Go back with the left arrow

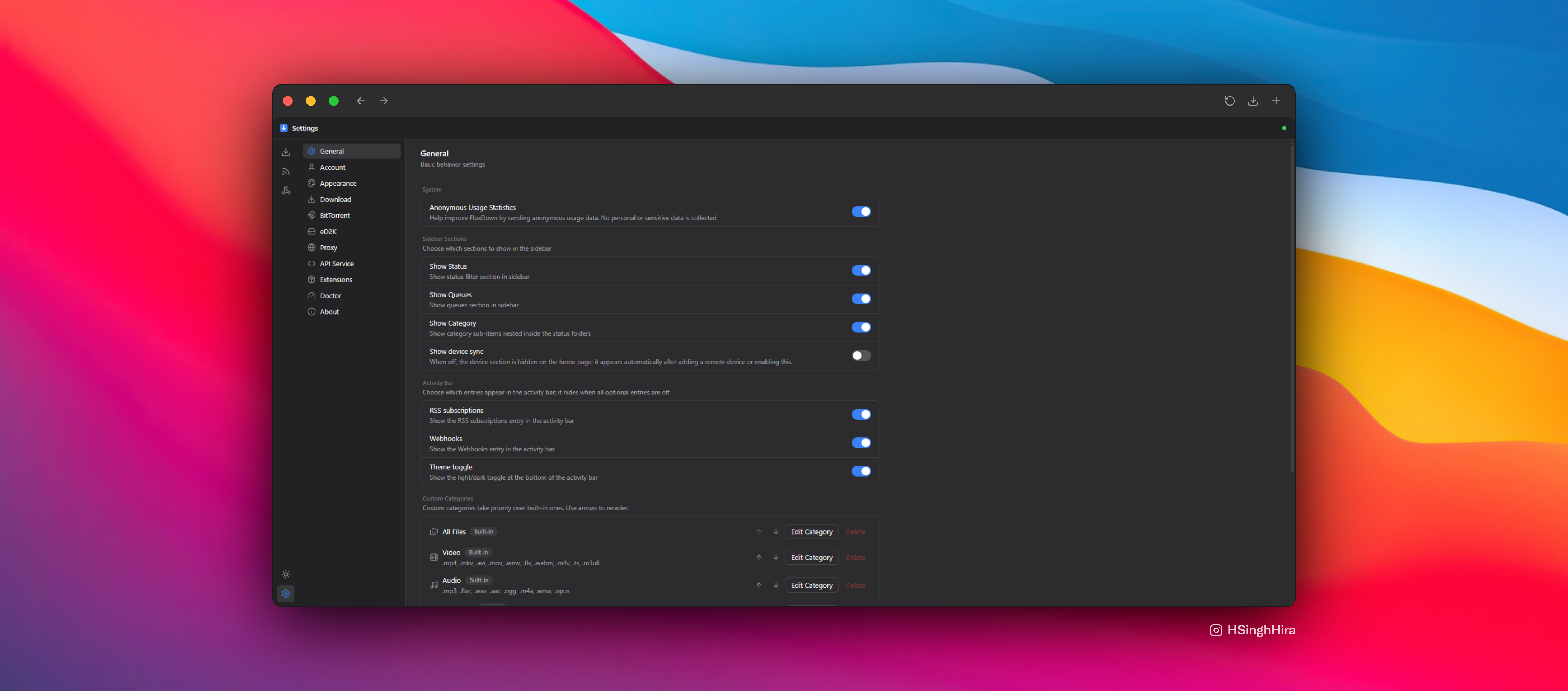click(x=360, y=101)
